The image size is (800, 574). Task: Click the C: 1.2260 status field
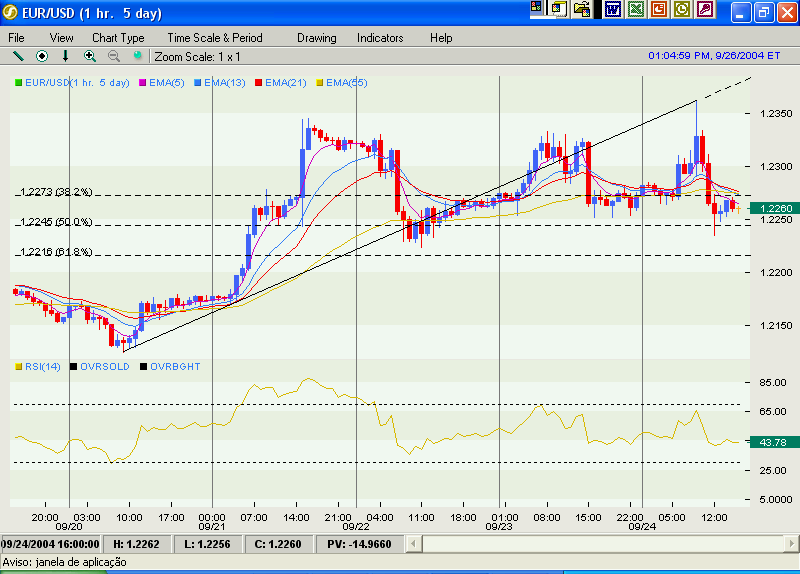[x=278, y=544]
